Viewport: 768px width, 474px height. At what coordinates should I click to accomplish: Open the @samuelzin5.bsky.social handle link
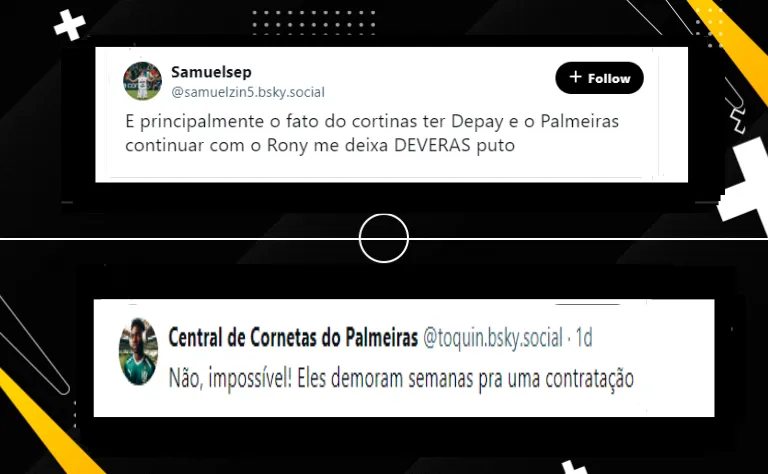[248, 92]
